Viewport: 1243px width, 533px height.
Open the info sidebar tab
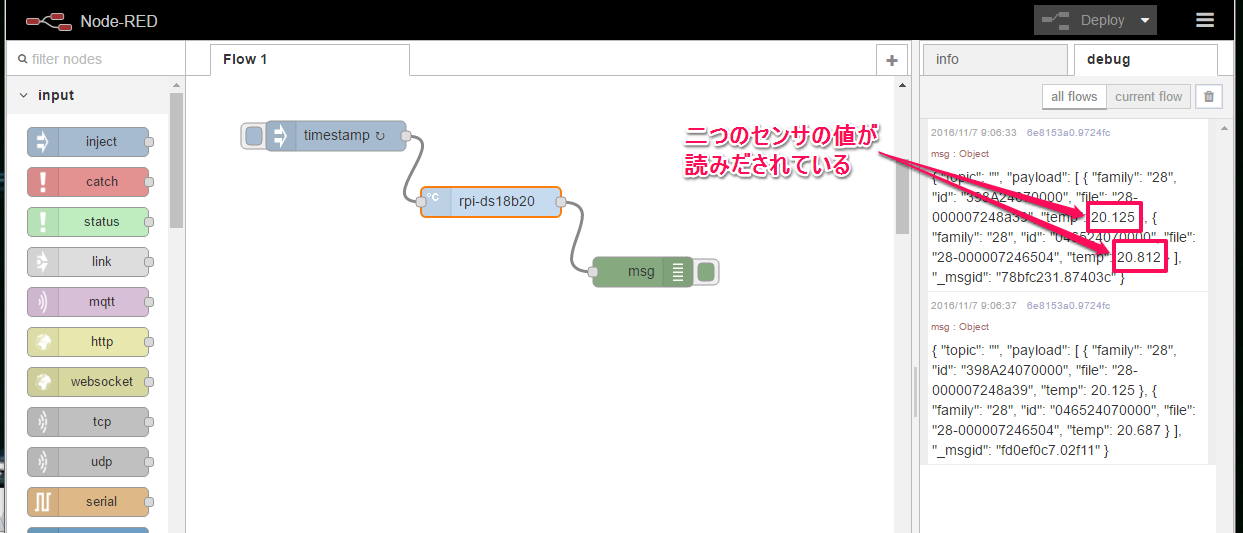click(995, 60)
